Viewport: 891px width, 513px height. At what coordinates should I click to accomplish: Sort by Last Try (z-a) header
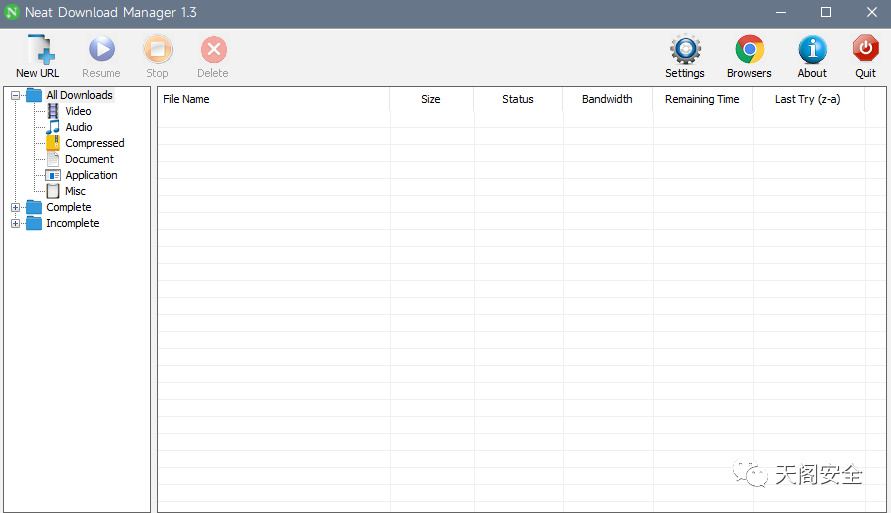tap(808, 99)
